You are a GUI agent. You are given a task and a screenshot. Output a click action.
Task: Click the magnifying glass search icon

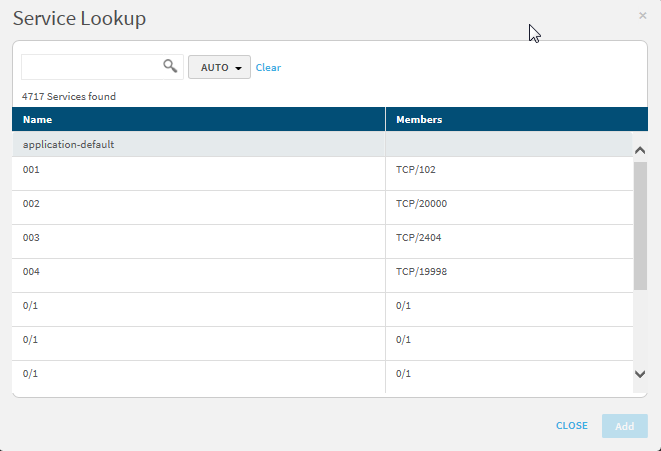click(170, 67)
